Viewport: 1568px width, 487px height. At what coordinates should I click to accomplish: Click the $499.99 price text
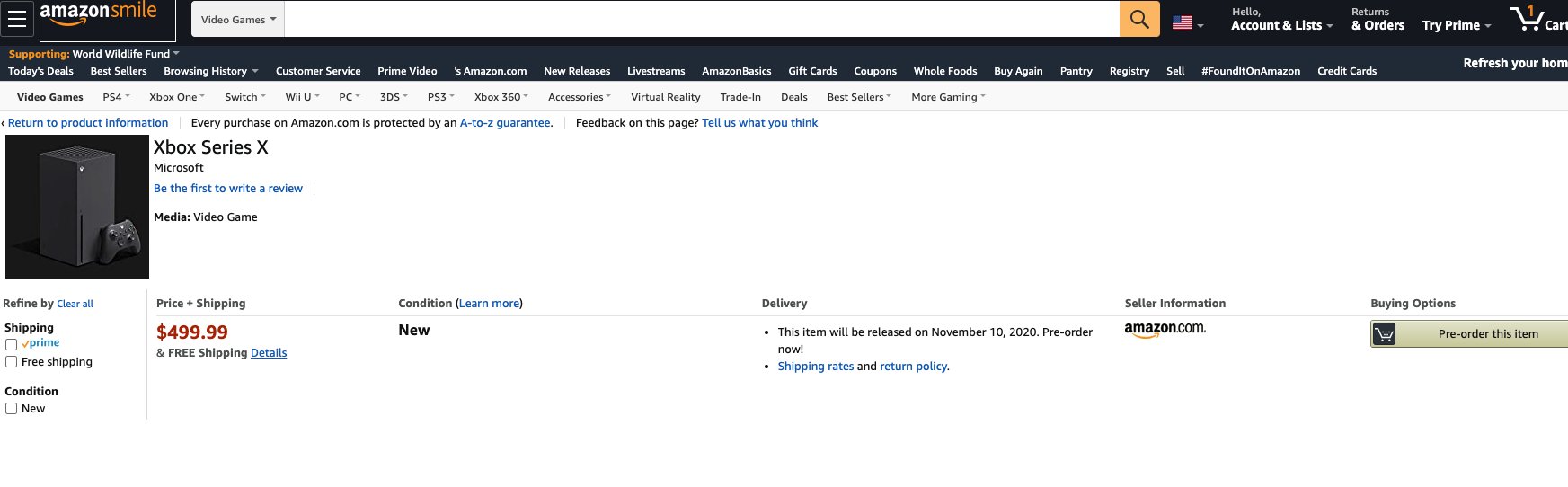pyautogui.click(x=192, y=332)
